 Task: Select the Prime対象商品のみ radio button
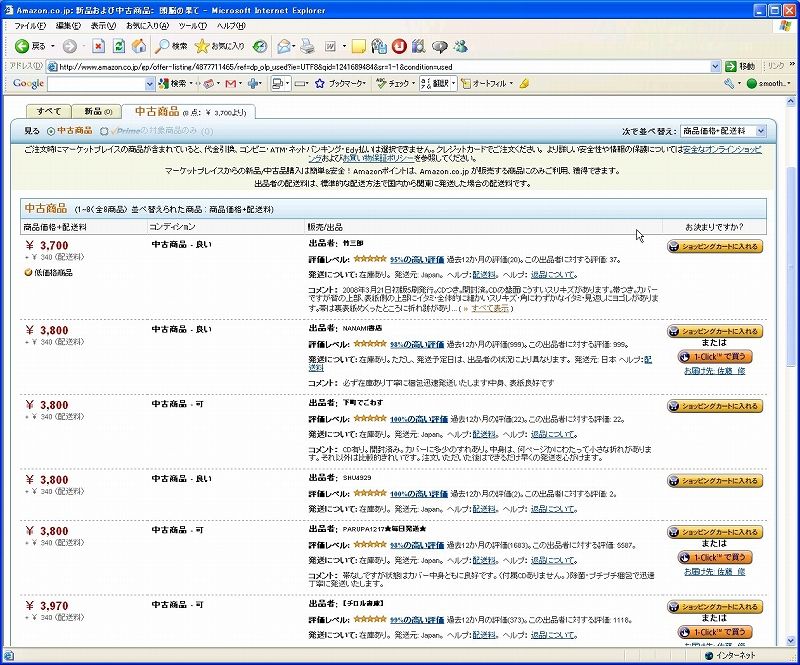(104, 131)
